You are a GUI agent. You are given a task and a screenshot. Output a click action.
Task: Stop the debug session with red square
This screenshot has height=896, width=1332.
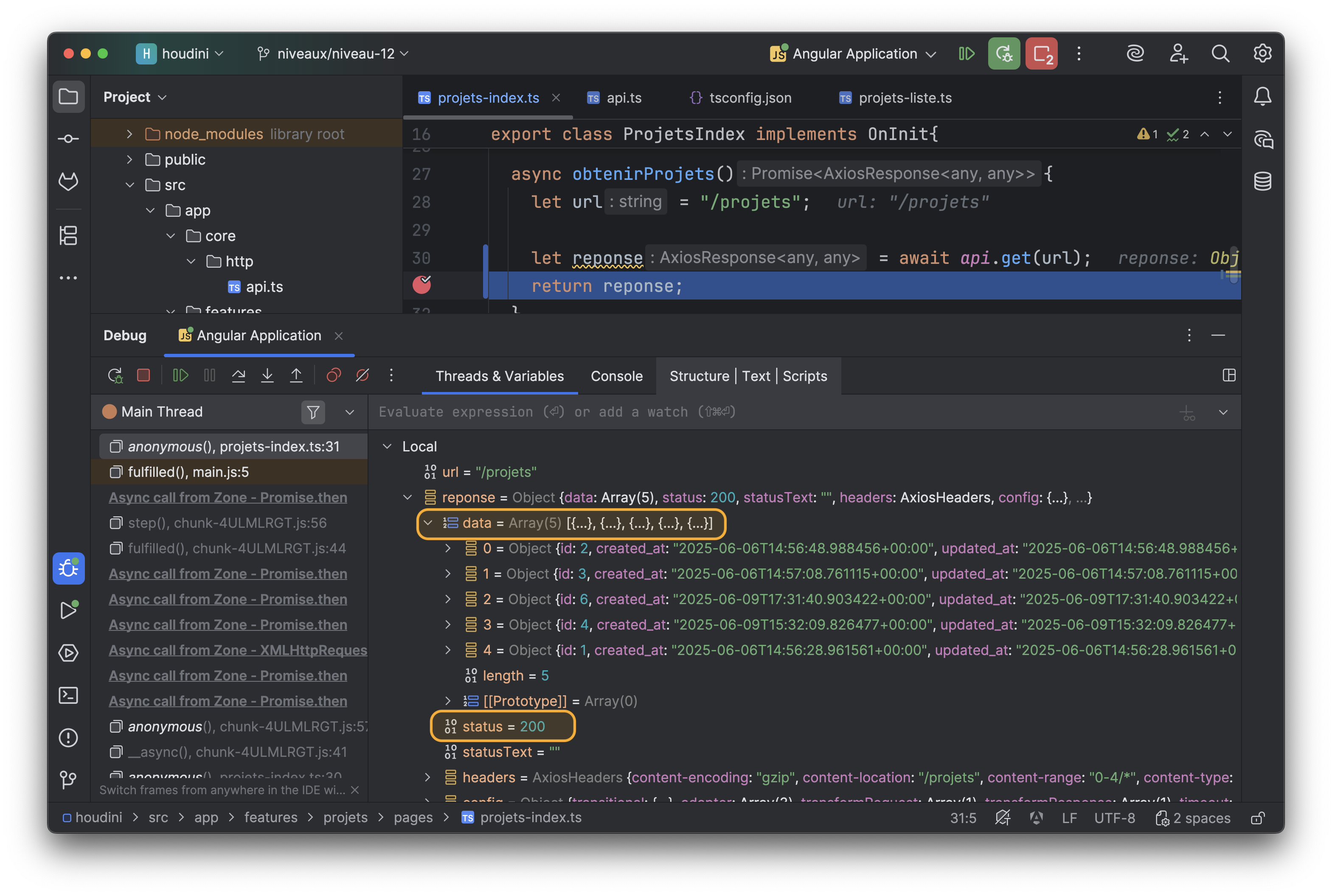coord(143,375)
